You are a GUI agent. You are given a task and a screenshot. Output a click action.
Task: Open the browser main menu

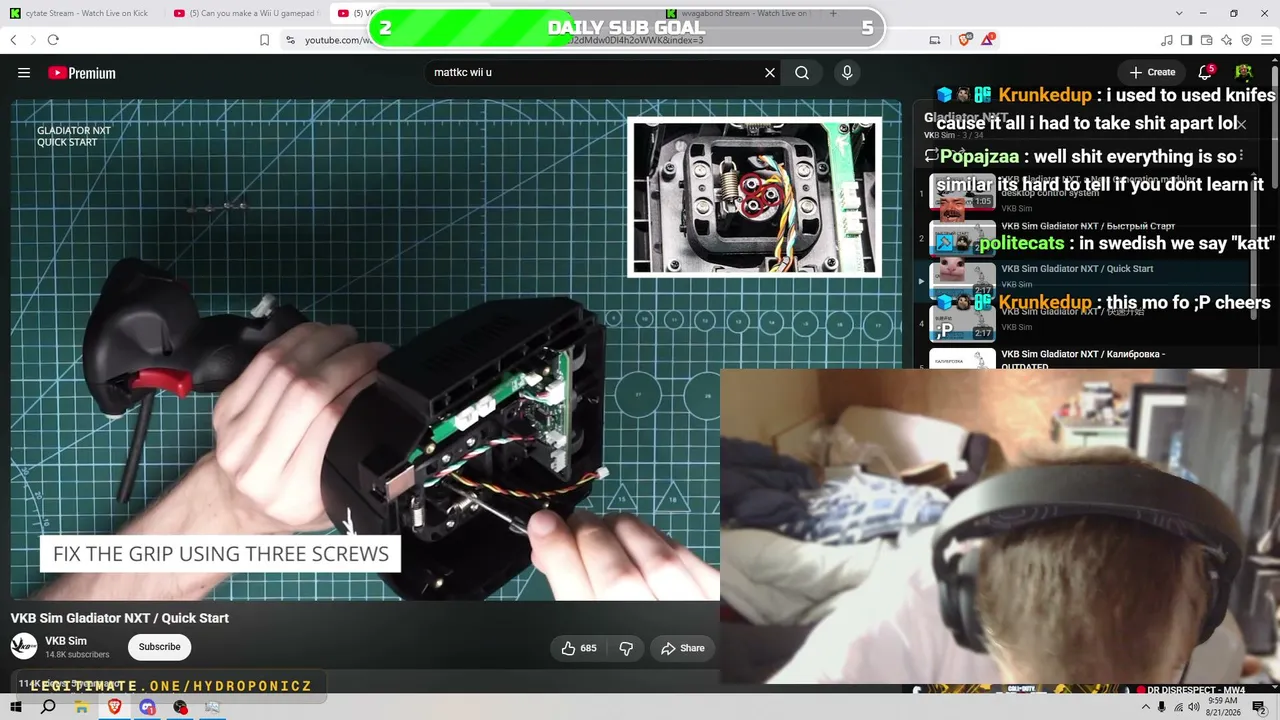(1266, 40)
